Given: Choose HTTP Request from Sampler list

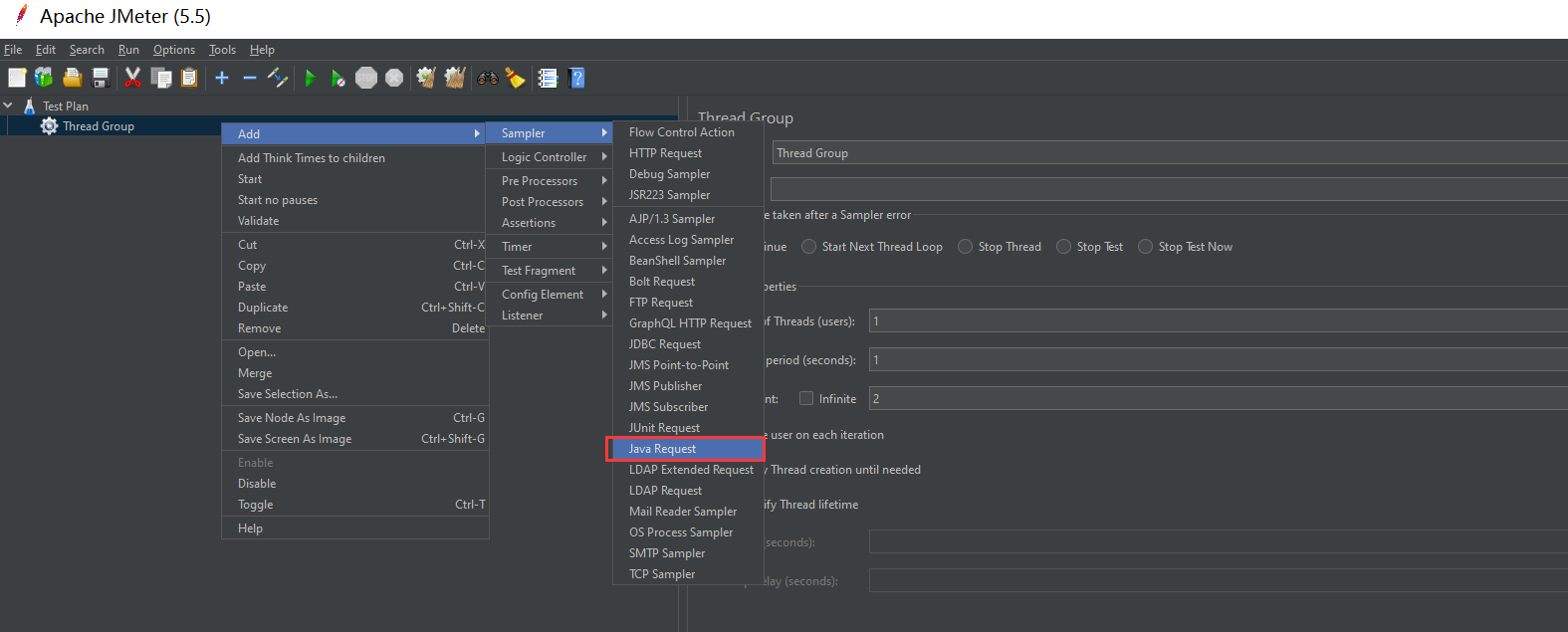Looking at the screenshot, I should pyautogui.click(x=688, y=153).
